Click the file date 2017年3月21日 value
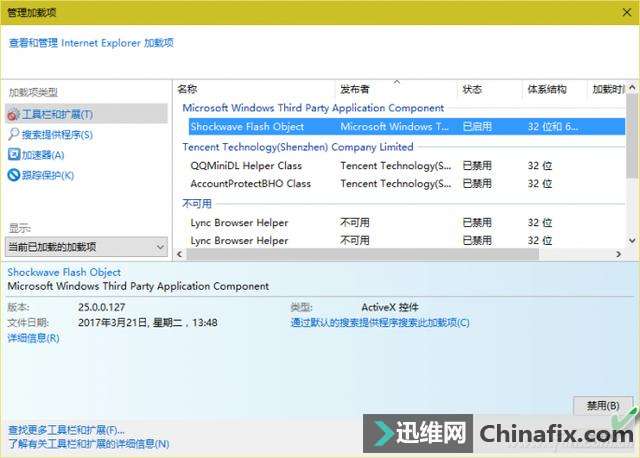The image size is (640, 458). tap(147, 322)
